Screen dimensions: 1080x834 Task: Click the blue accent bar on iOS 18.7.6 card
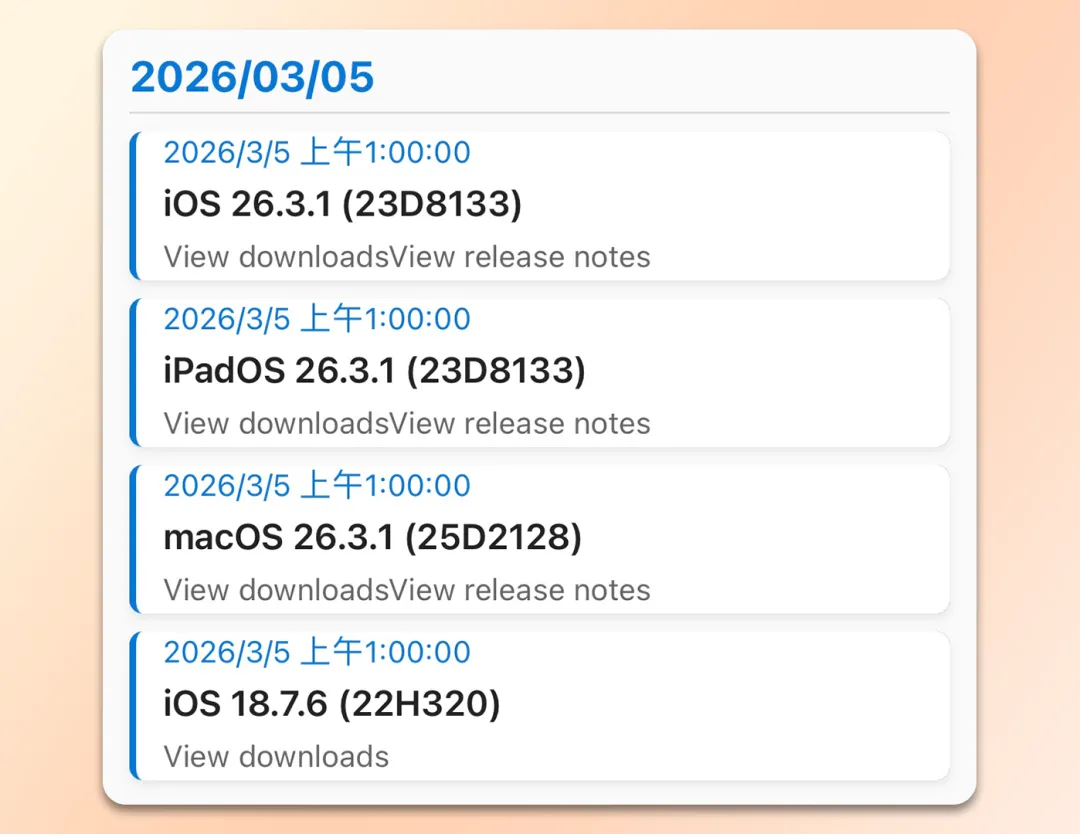click(133, 705)
